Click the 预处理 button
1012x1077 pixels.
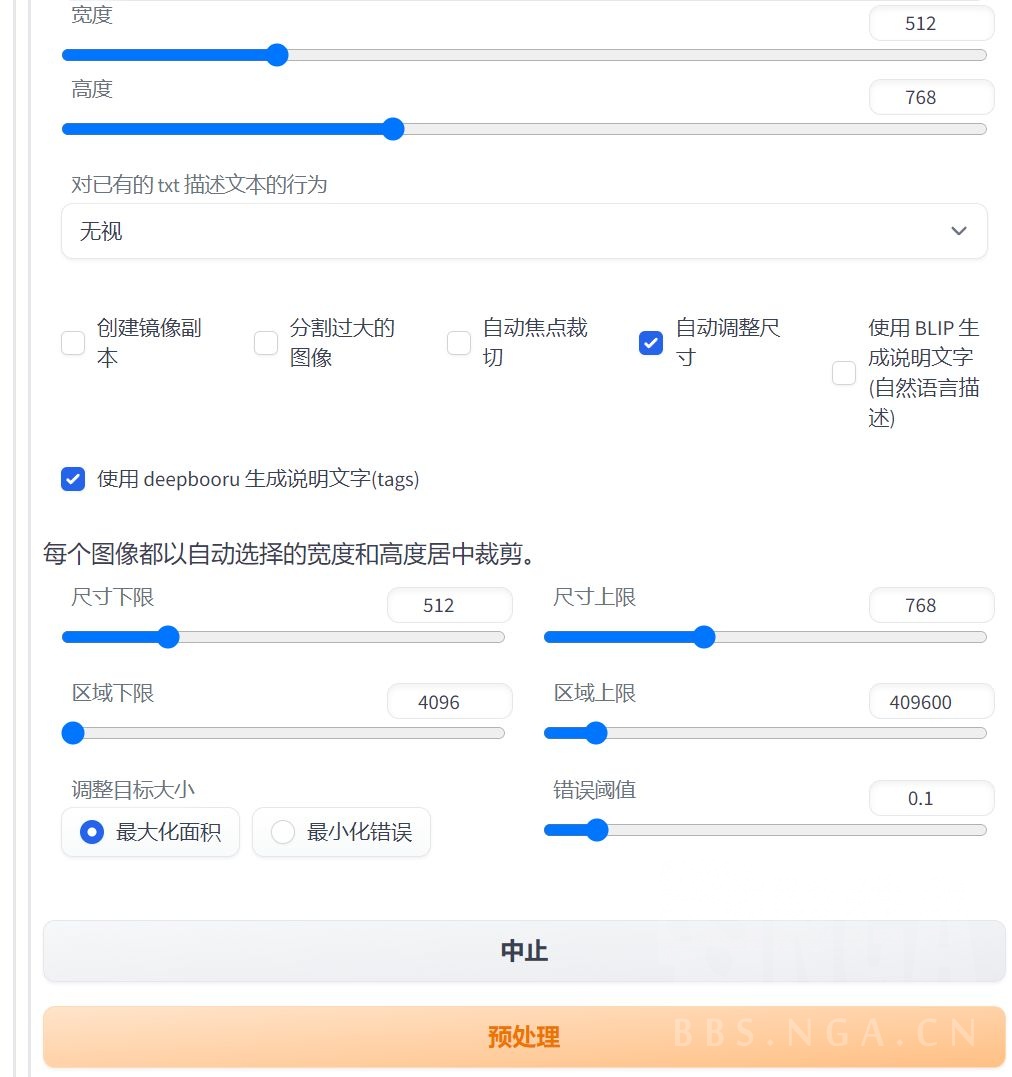524,1037
